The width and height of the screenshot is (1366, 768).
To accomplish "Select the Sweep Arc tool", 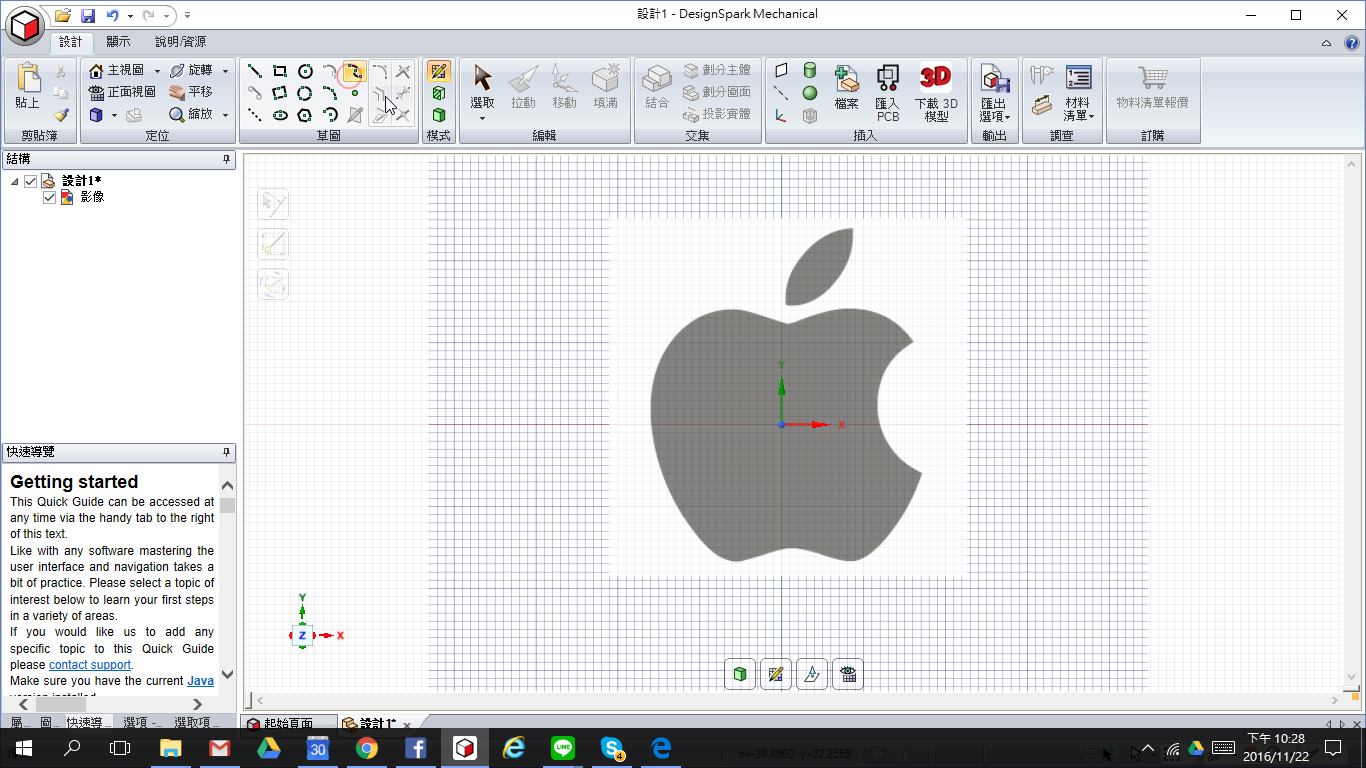I will click(x=330, y=115).
